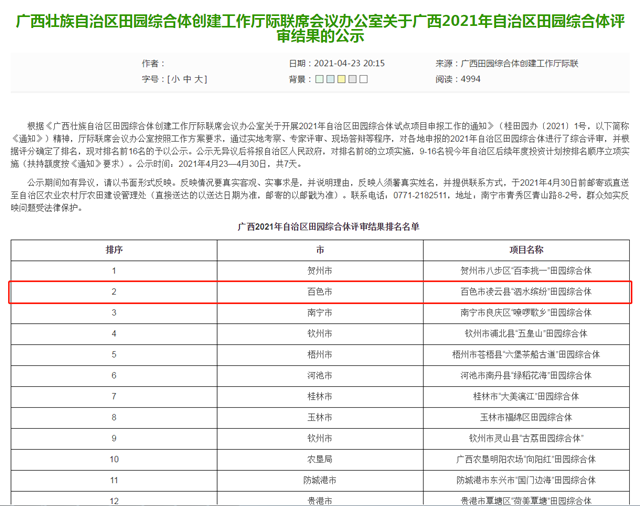Click rank number 11 cell

click(x=114, y=480)
